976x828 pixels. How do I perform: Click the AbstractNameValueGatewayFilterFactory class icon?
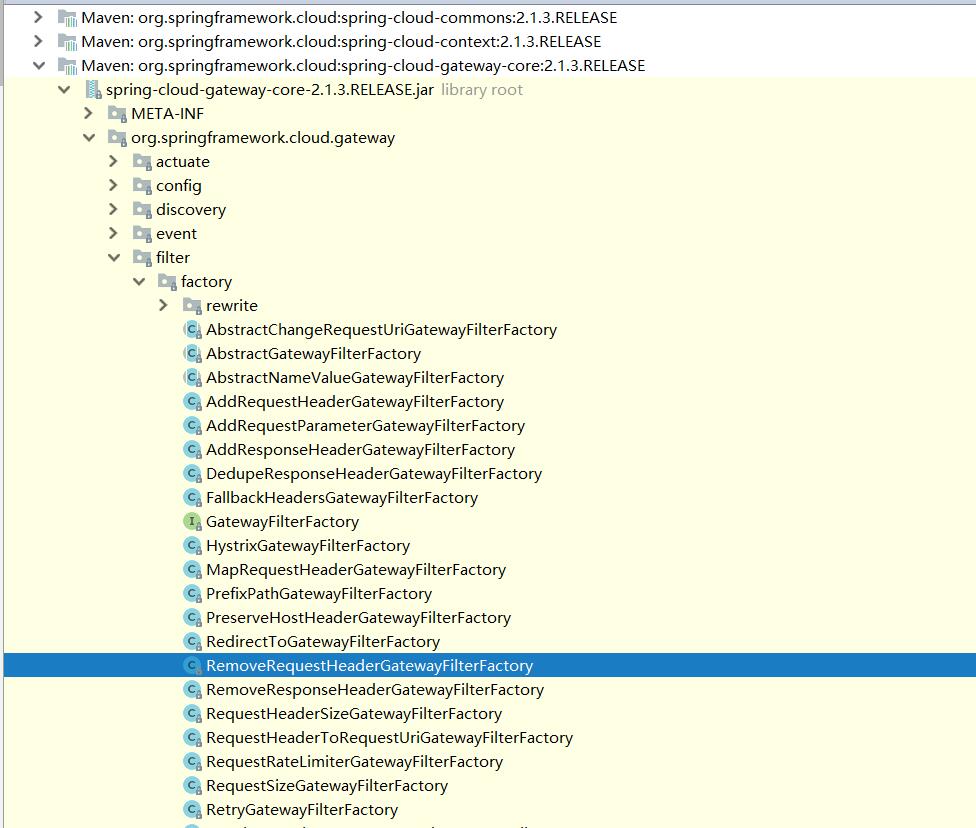(x=192, y=378)
